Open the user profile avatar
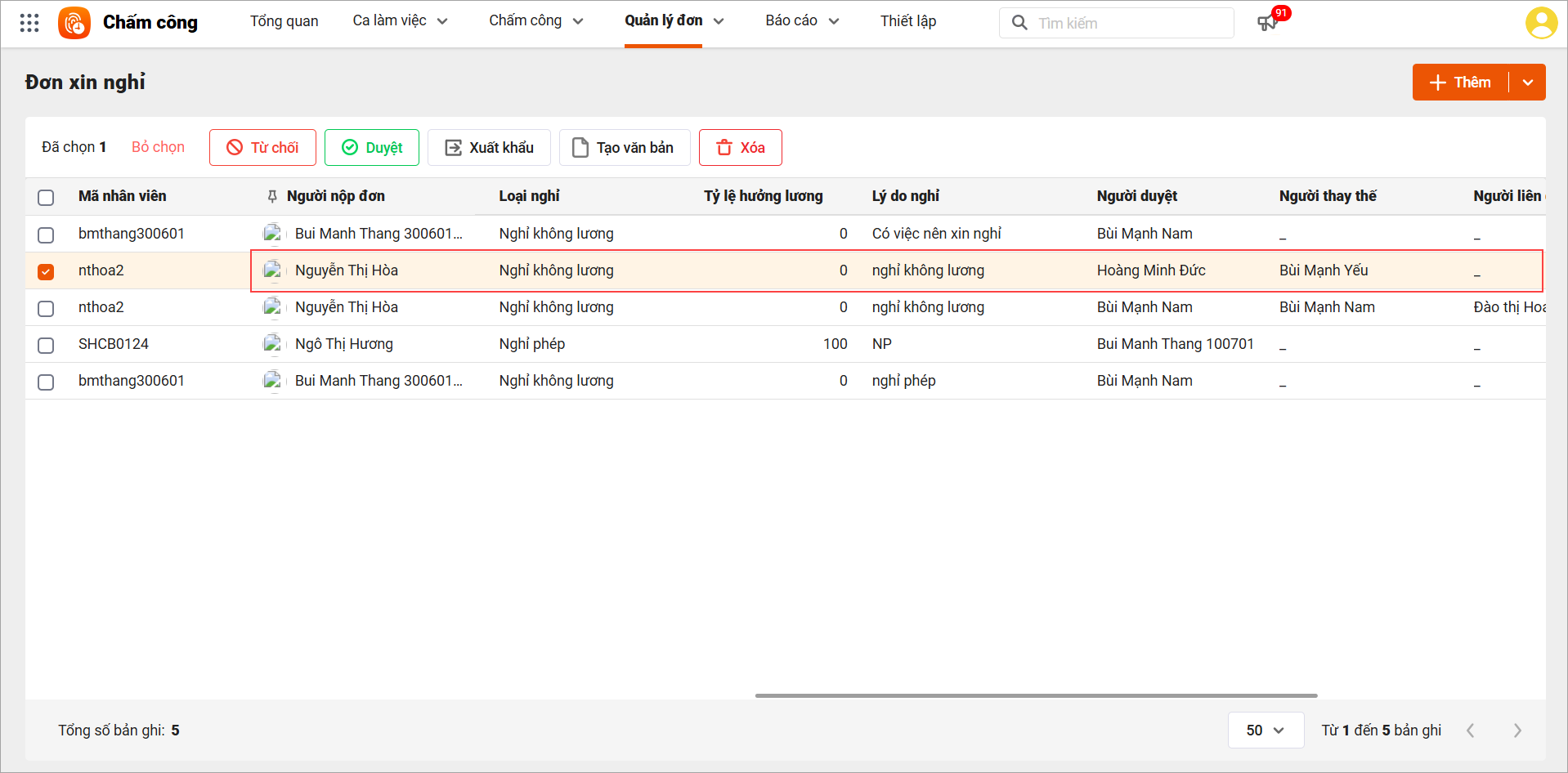Image resolution: width=1568 pixels, height=773 pixels. click(x=1540, y=23)
